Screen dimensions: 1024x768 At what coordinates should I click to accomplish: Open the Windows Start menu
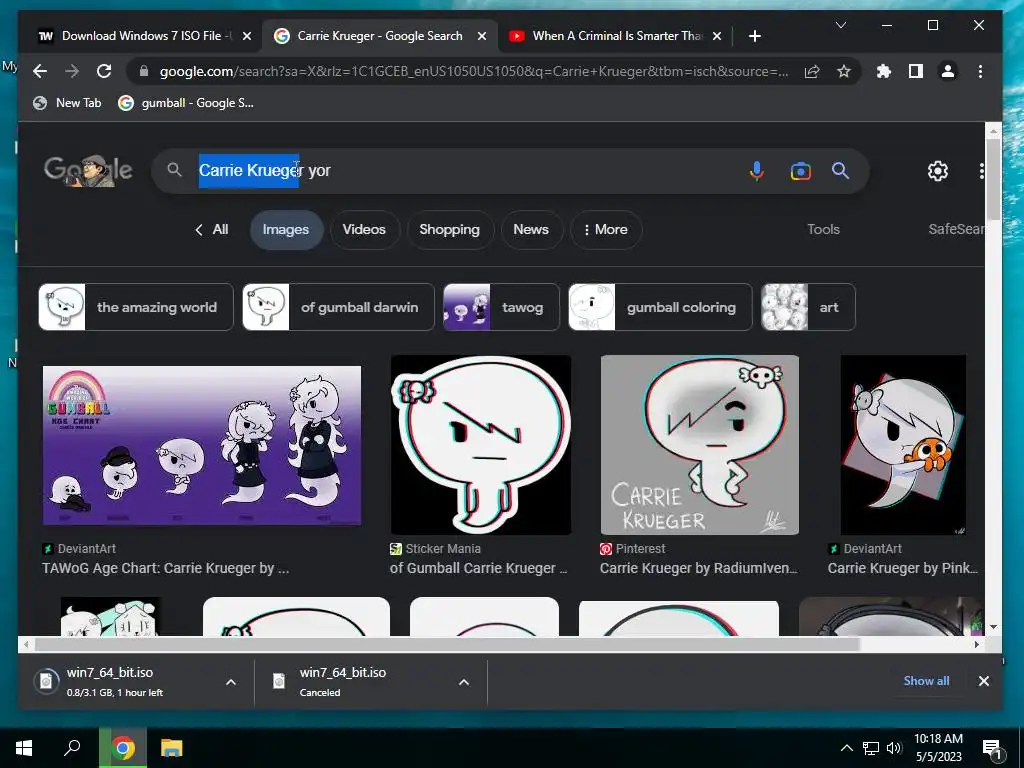(x=24, y=748)
